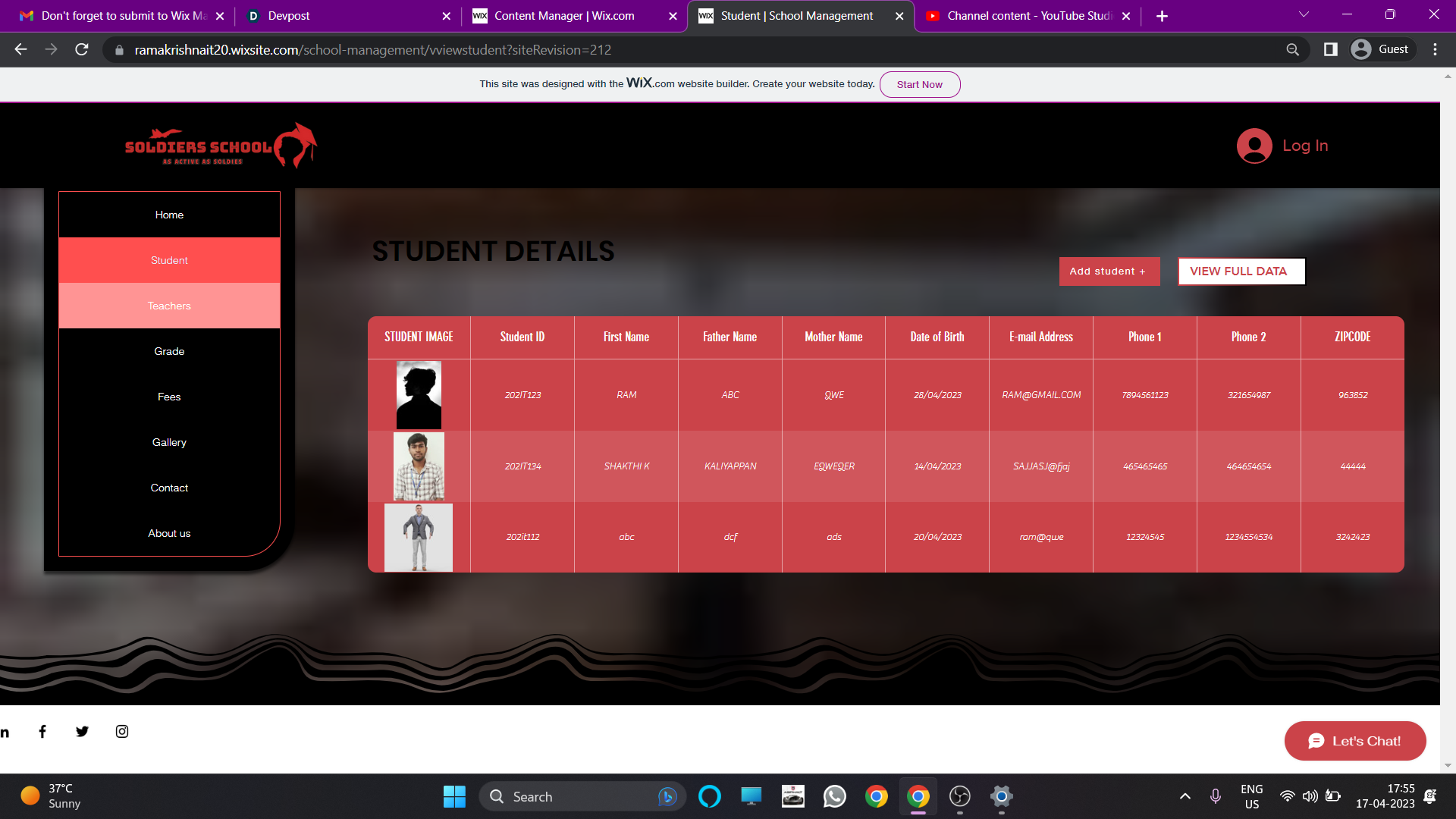The height and width of the screenshot is (819, 1456).
Task: Show hidden system tray icons
Action: [1185, 796]
